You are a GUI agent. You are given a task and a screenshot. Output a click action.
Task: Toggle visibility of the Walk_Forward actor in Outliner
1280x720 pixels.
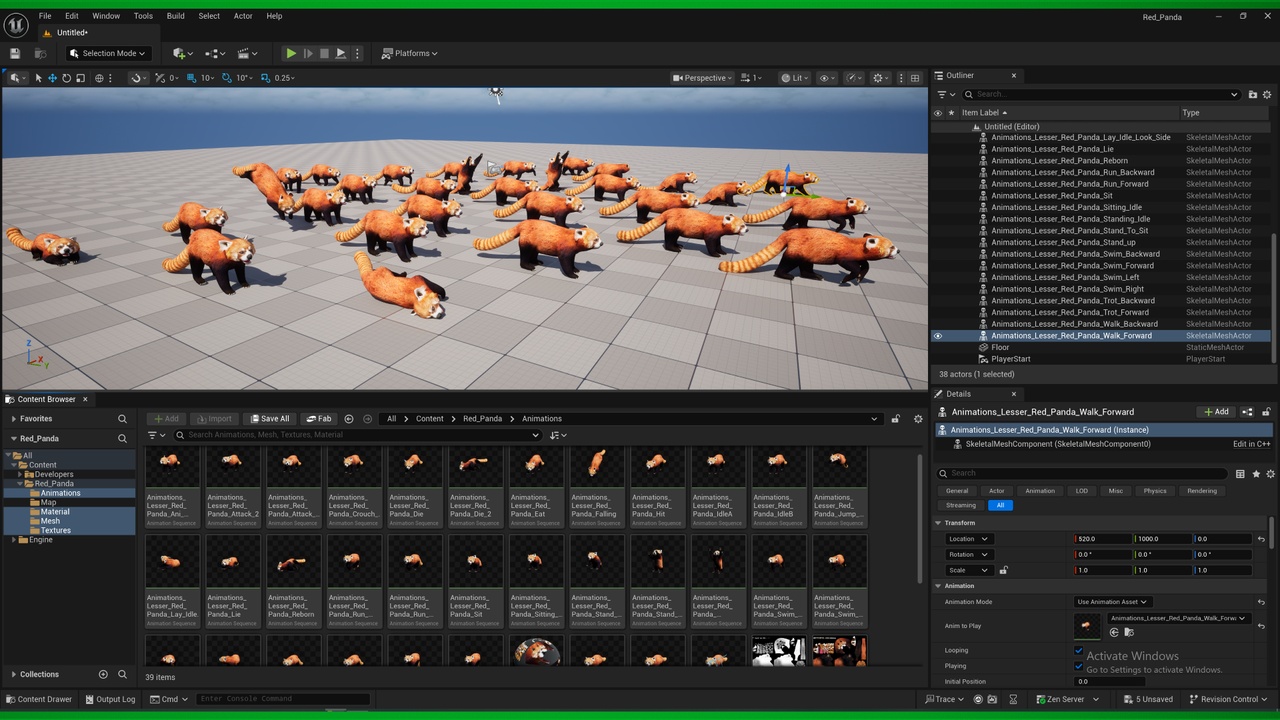[938, 336]
